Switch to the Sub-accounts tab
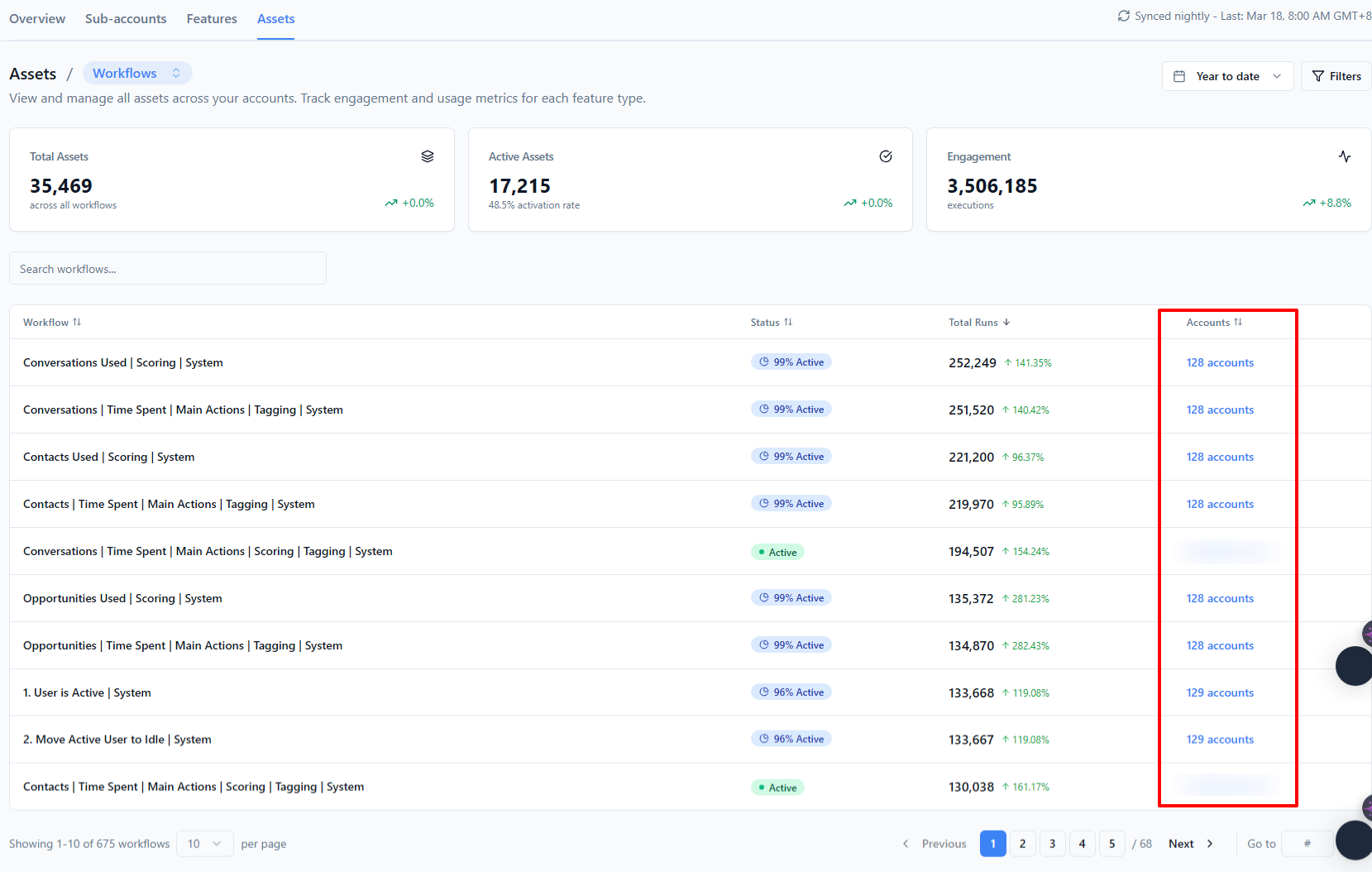 [126, 18]
